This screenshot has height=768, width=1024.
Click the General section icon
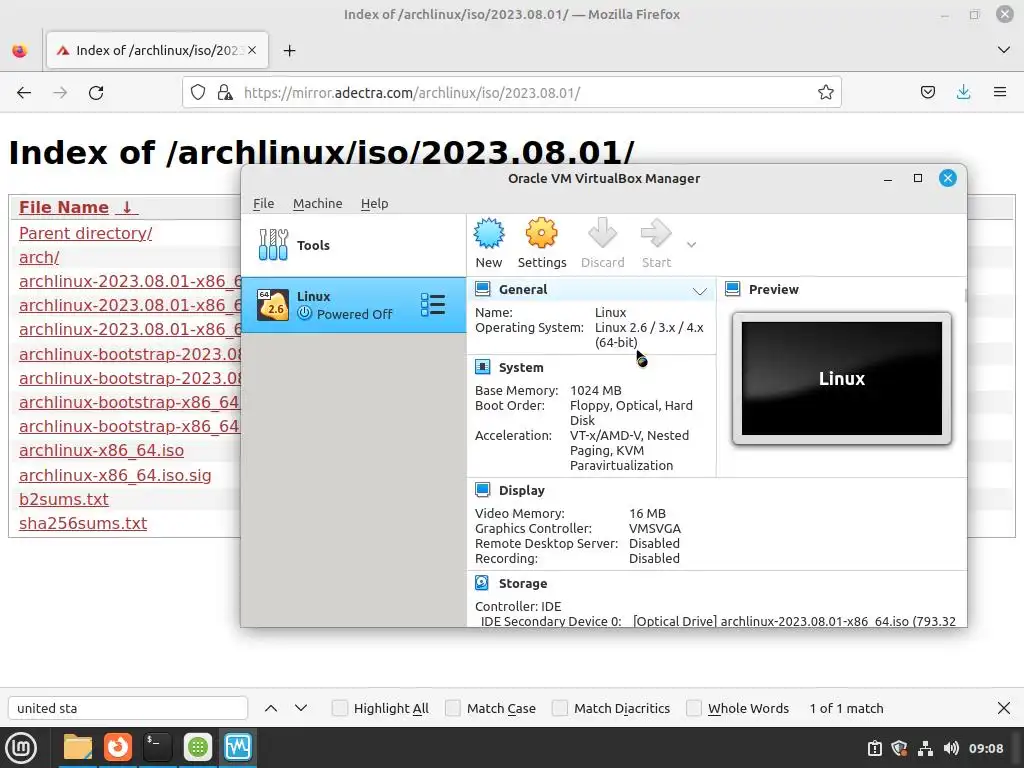483,289
